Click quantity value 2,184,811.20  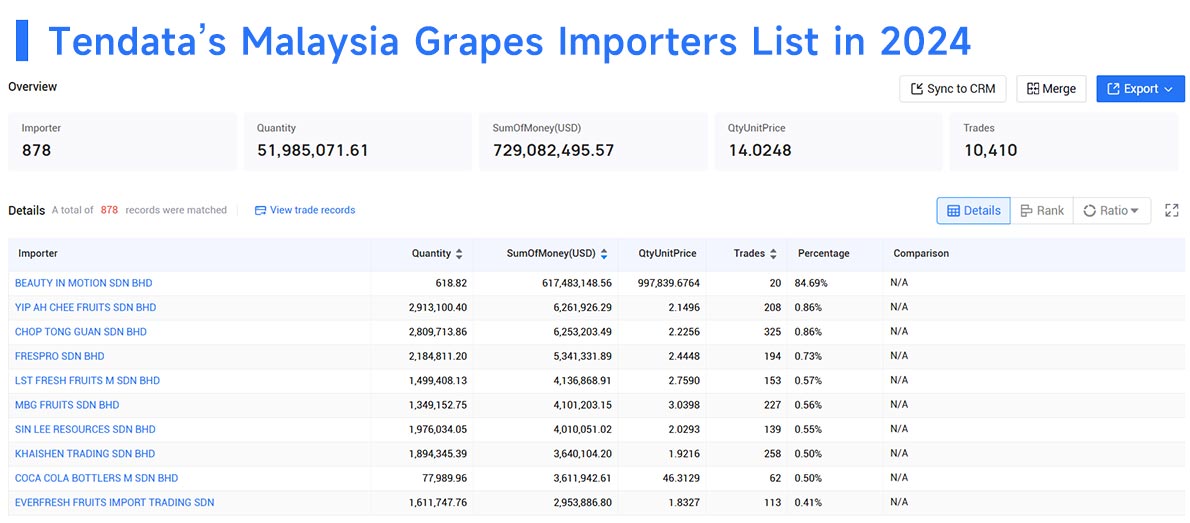[x=438, y=356]
